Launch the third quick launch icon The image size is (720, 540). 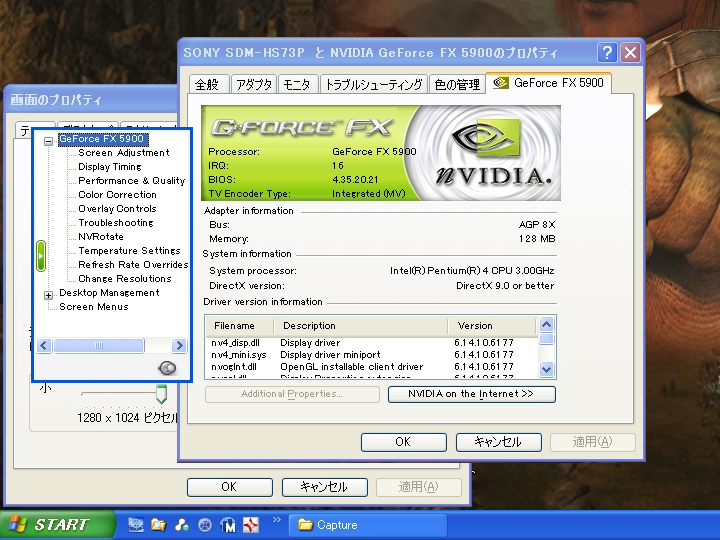click(x=182, y=524)
